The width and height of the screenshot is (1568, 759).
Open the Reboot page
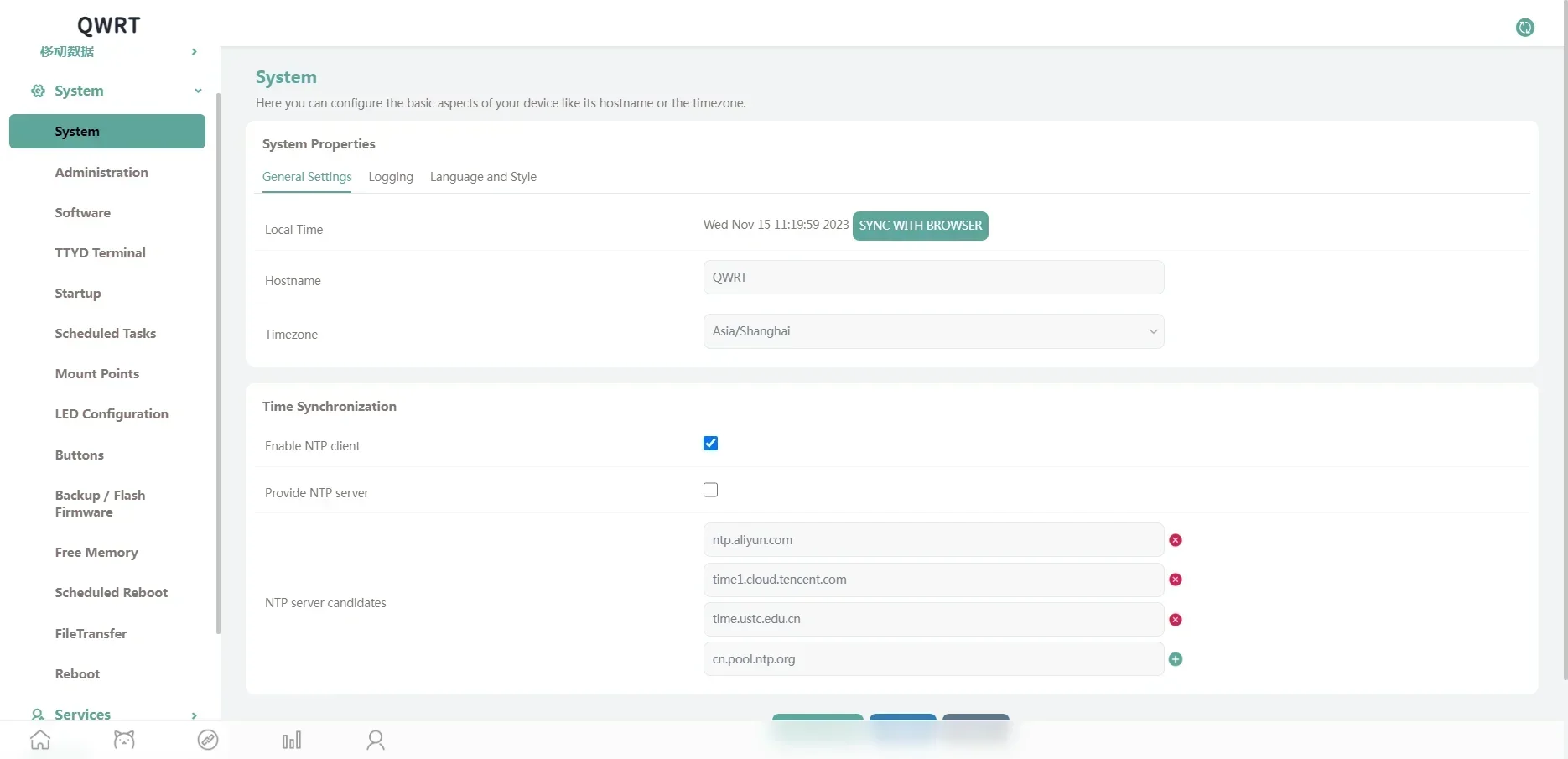click(77, 674)
